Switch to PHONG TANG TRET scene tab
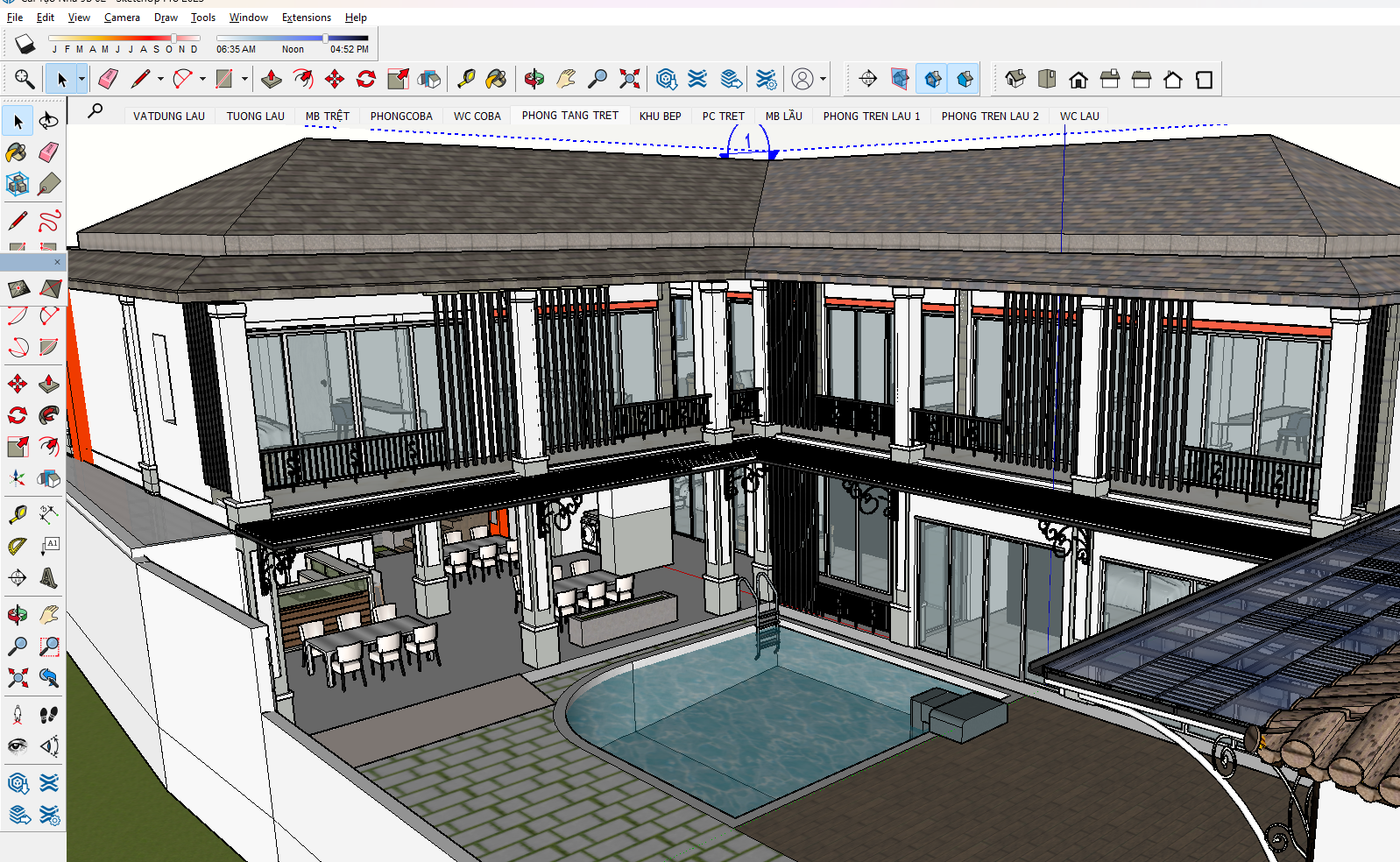The width and height of the screenshot is (1400, 862). 570,116
